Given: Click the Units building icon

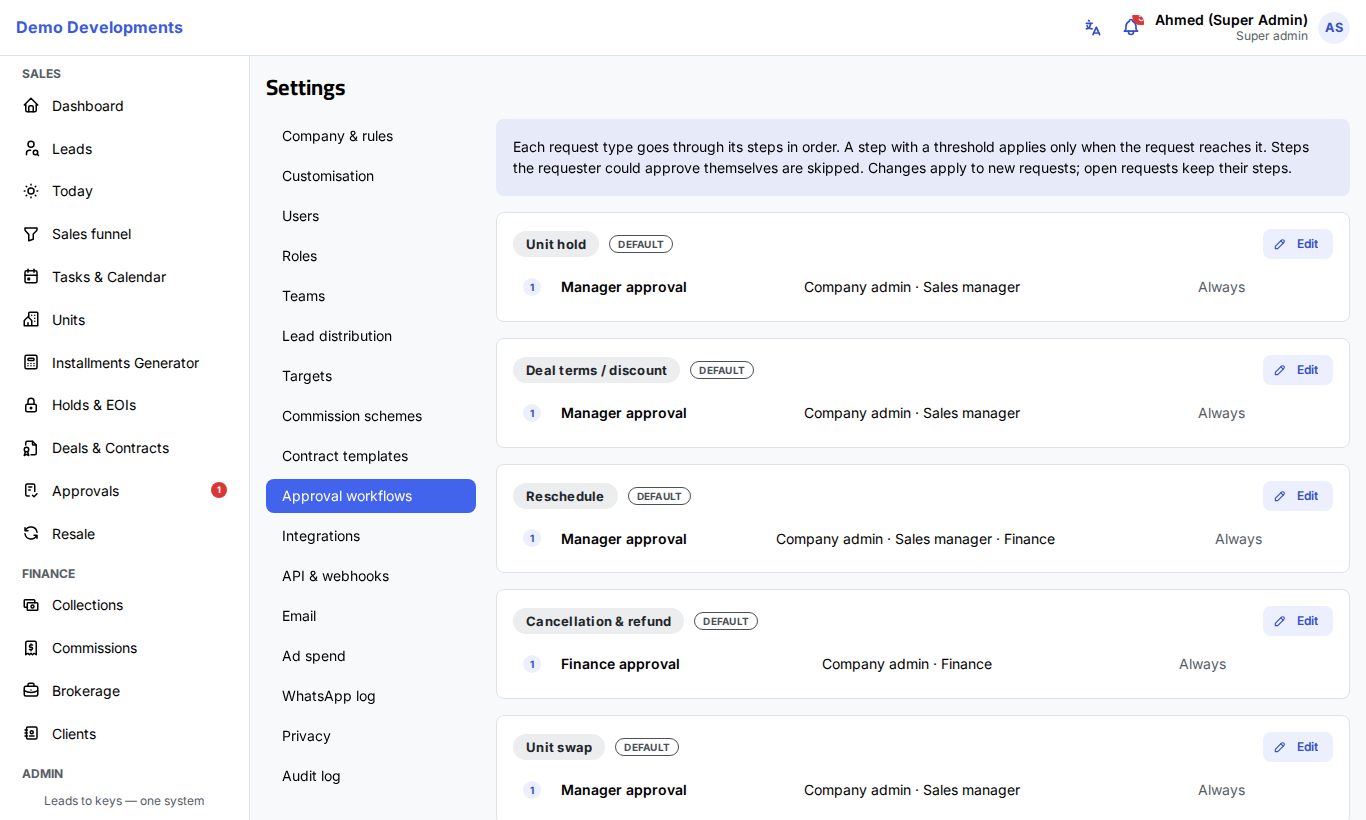Looking at the screenshot, I should pos(31,320).
